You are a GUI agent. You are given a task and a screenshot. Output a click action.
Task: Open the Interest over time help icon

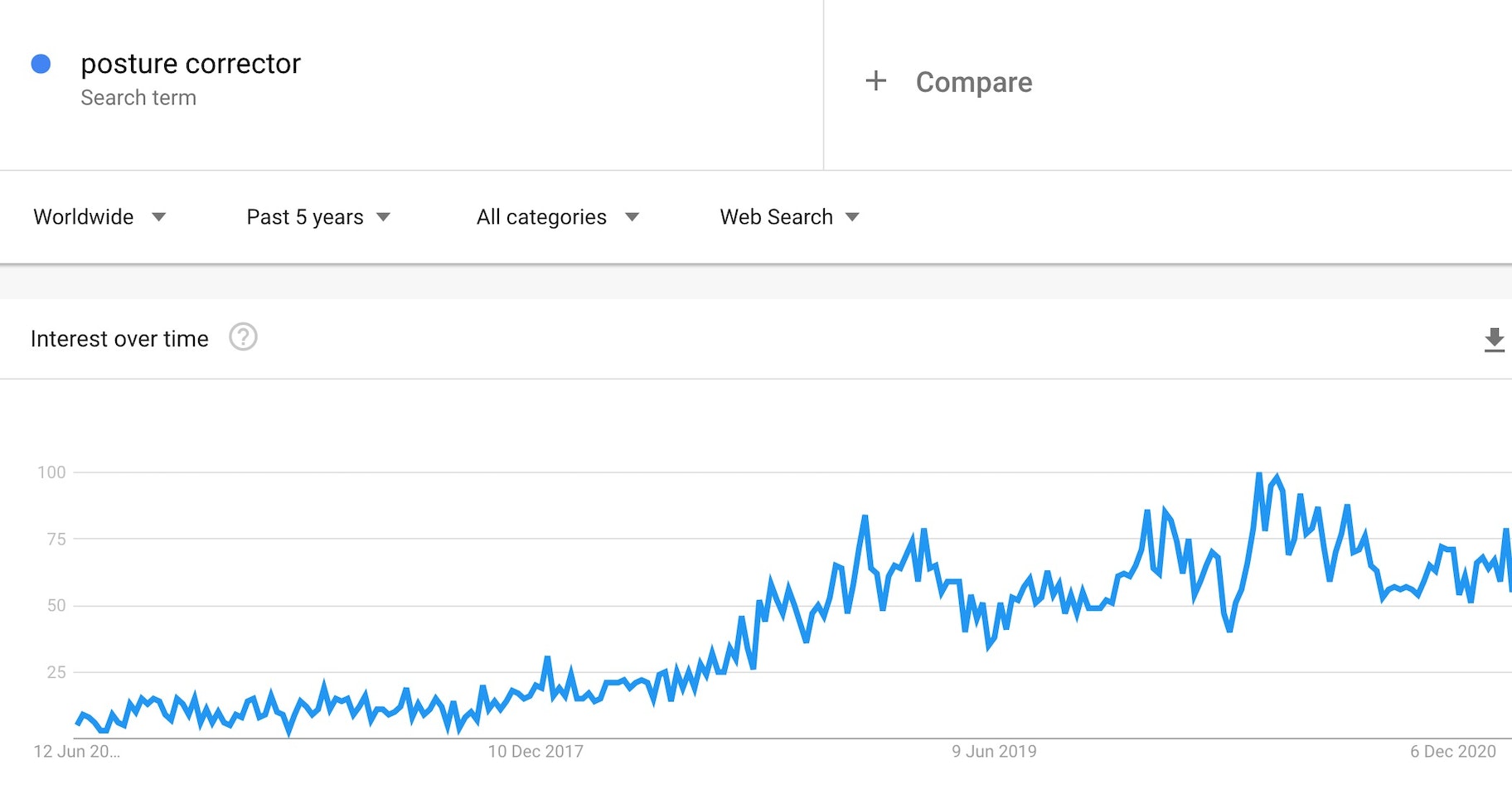click(x=243, y=337)
